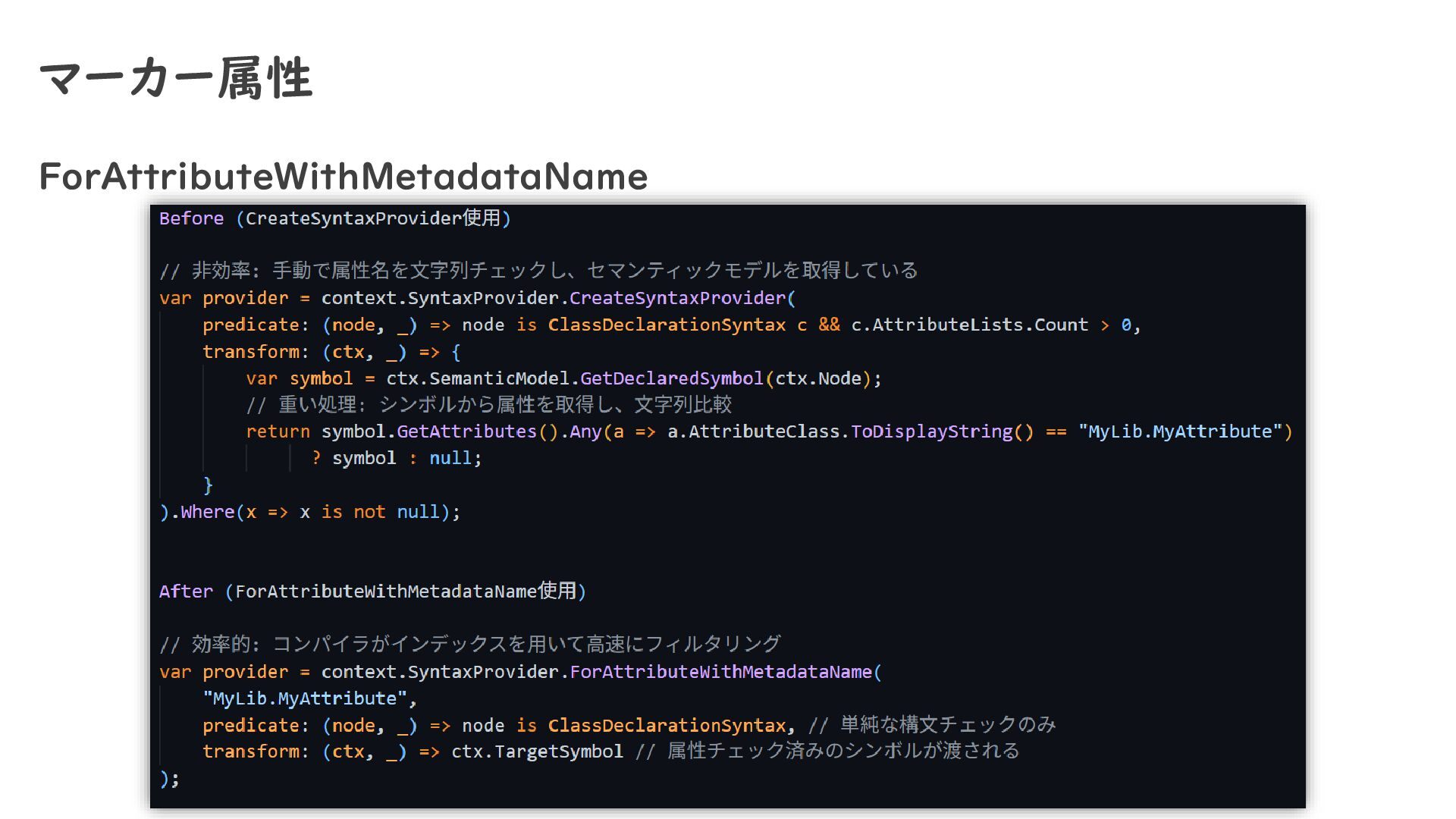Click the second "MyLib.MyAttribute" string after ForAttributeWithMetadataName
1456x819 pixels.
[305, 698]
